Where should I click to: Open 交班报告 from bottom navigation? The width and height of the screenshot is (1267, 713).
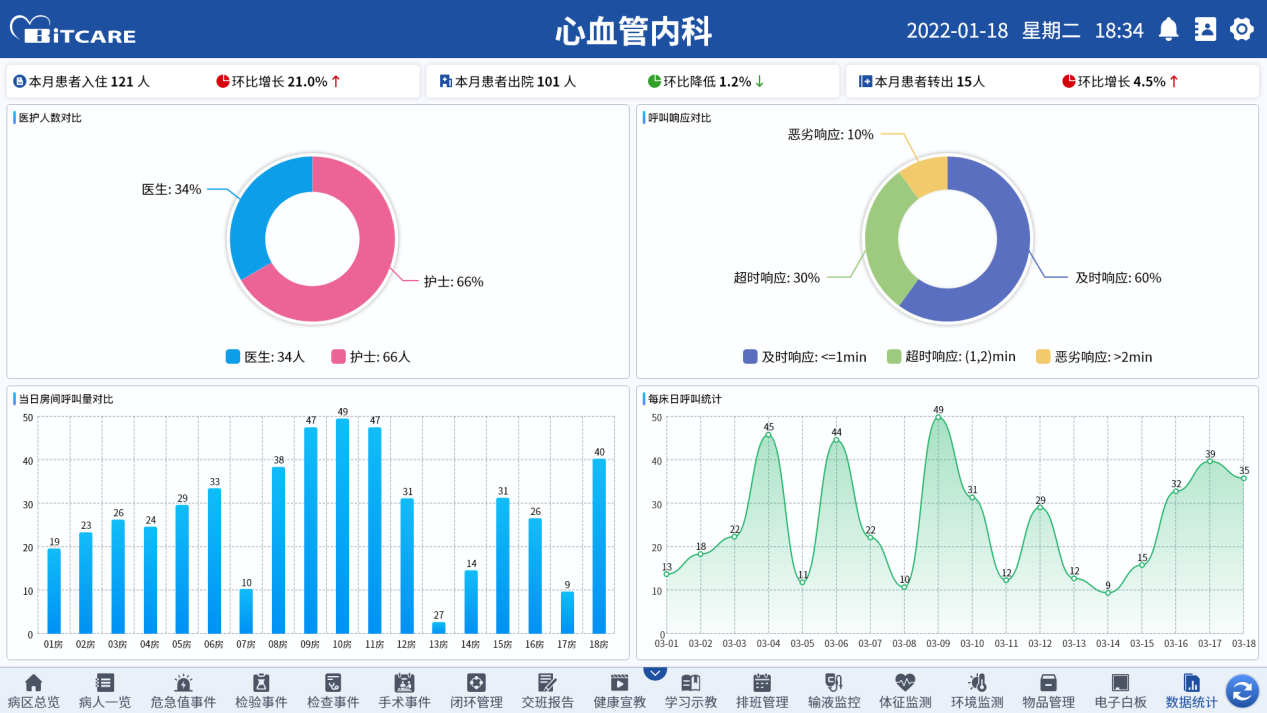tap(547, 691)
